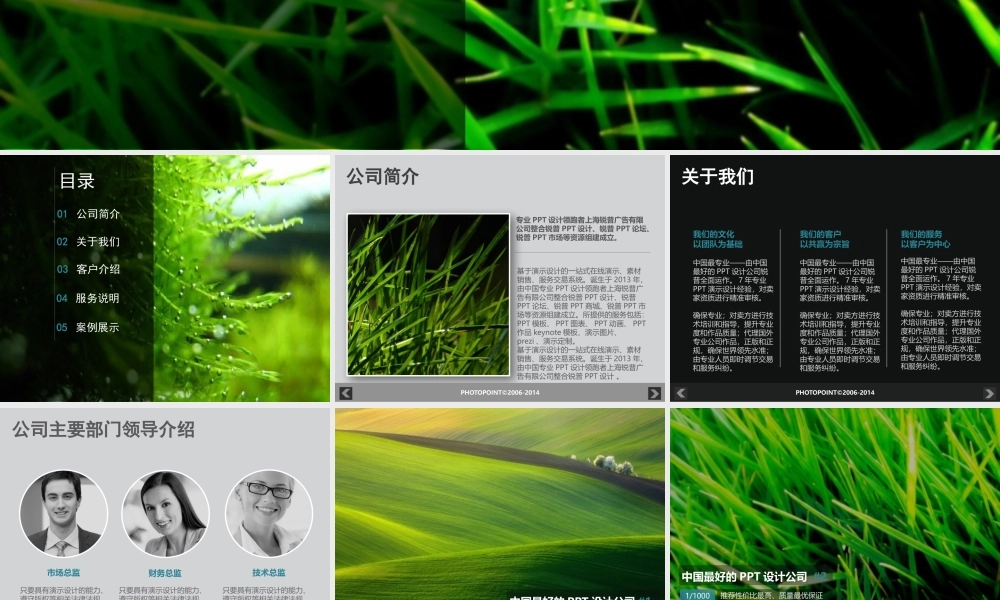1000x600 pixels.
Task: Click the left navigation arrow on 公司简介 slide
Action: coord(345,392)
